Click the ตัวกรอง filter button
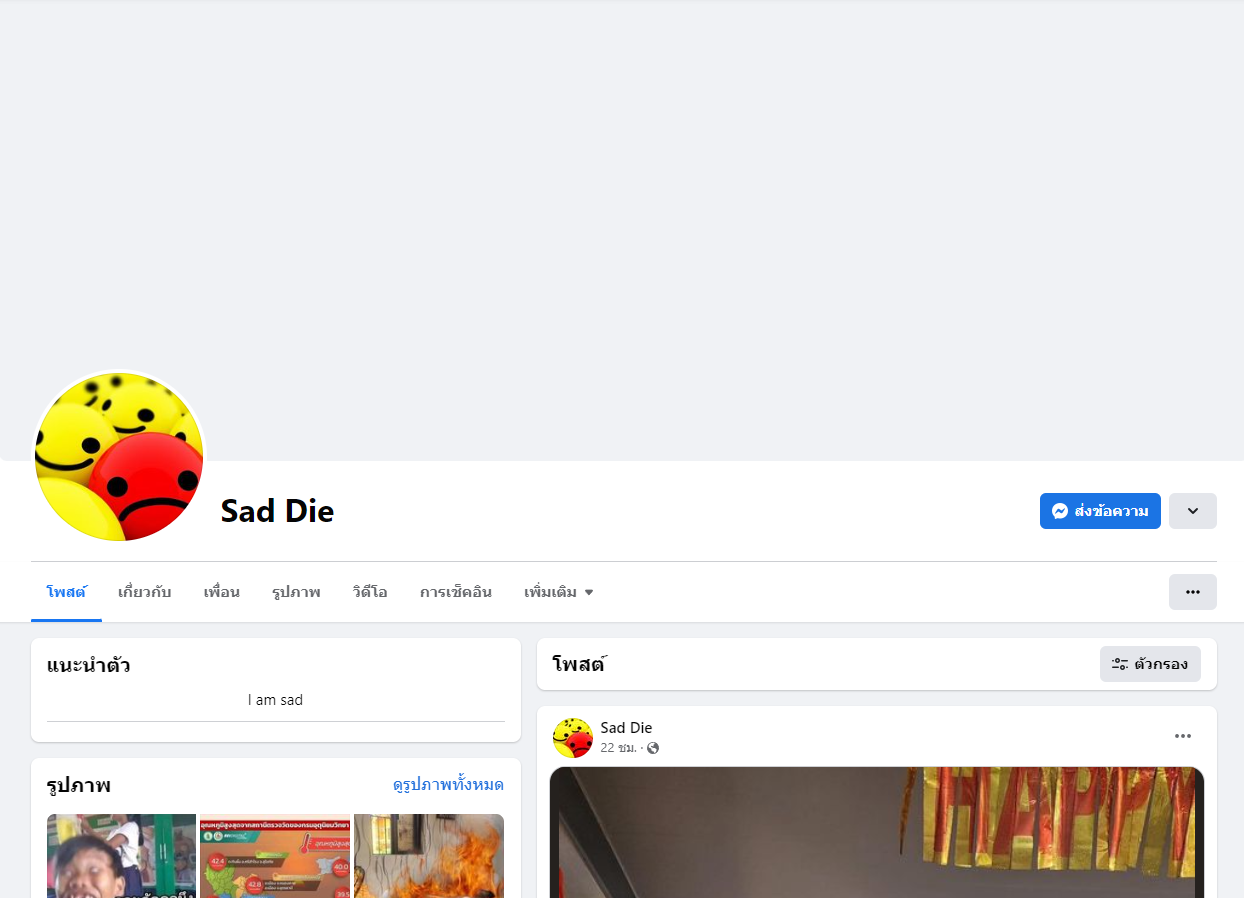Screen dimensions: 1244x898 tap(1150, 664)
